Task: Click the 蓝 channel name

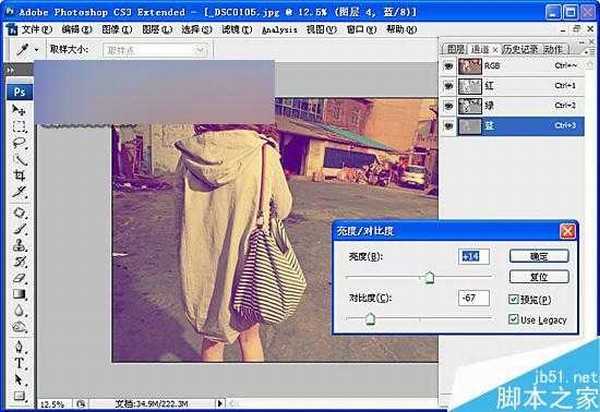Action: [489, 126]
